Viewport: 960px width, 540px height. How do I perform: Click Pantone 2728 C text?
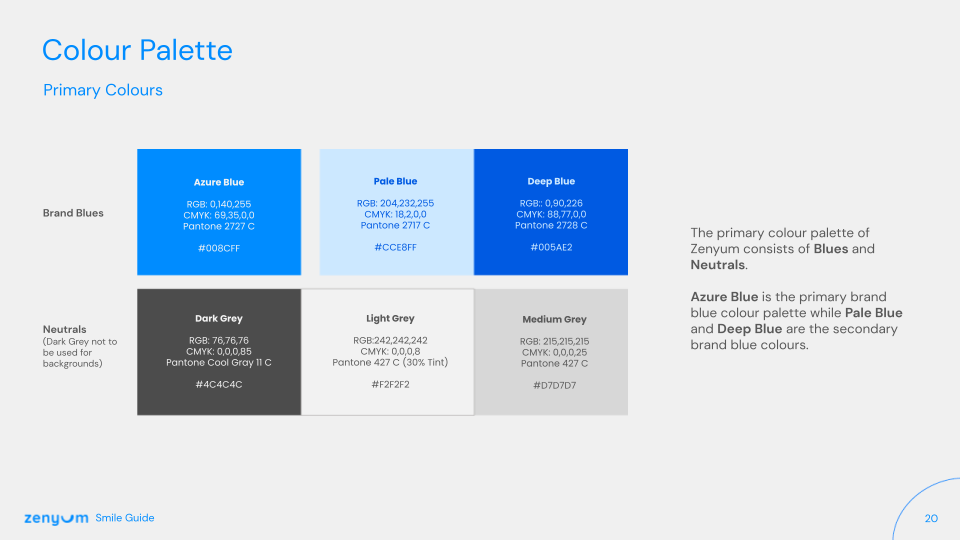[x=551, y=225]
